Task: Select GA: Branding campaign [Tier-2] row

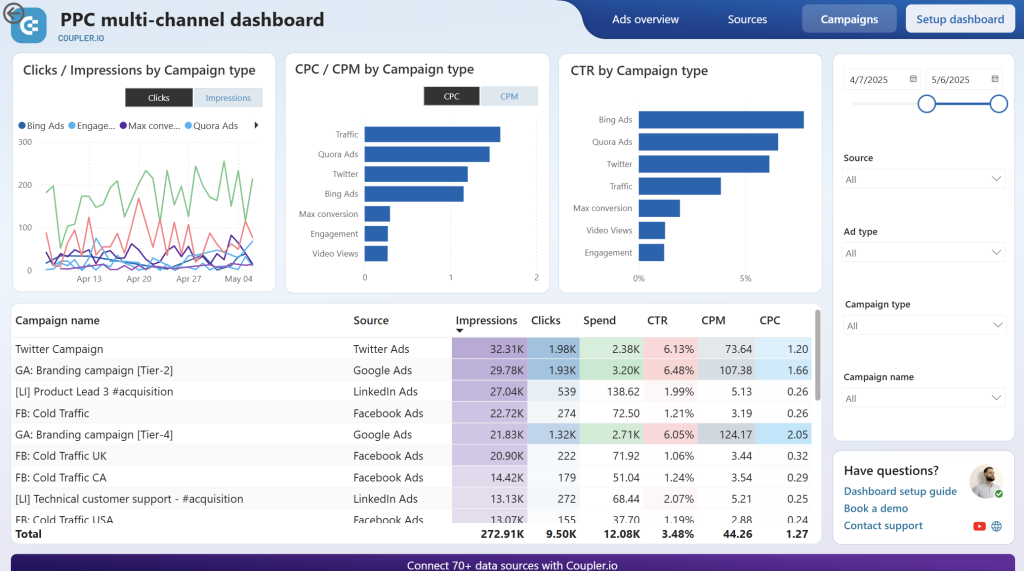Action: pos(413,370)
